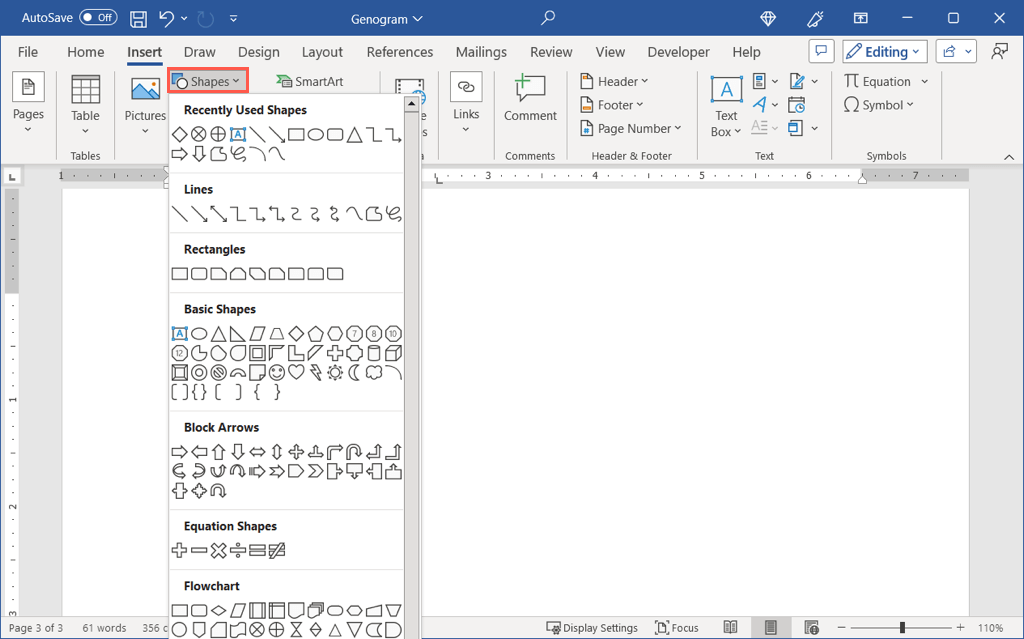Screen dimensions: 1024x639
Task: Select the Moon shape in Basic Shapes
Action: [x=355, y=373]
